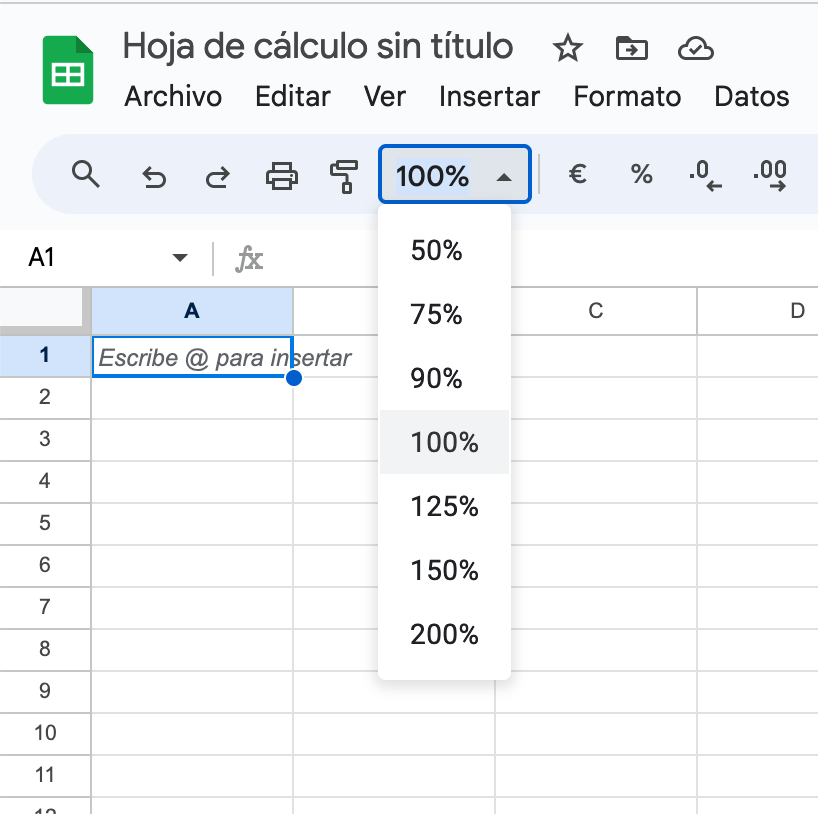Select column C header
This screenshot has width=818, height=814.
click(596, 311)
